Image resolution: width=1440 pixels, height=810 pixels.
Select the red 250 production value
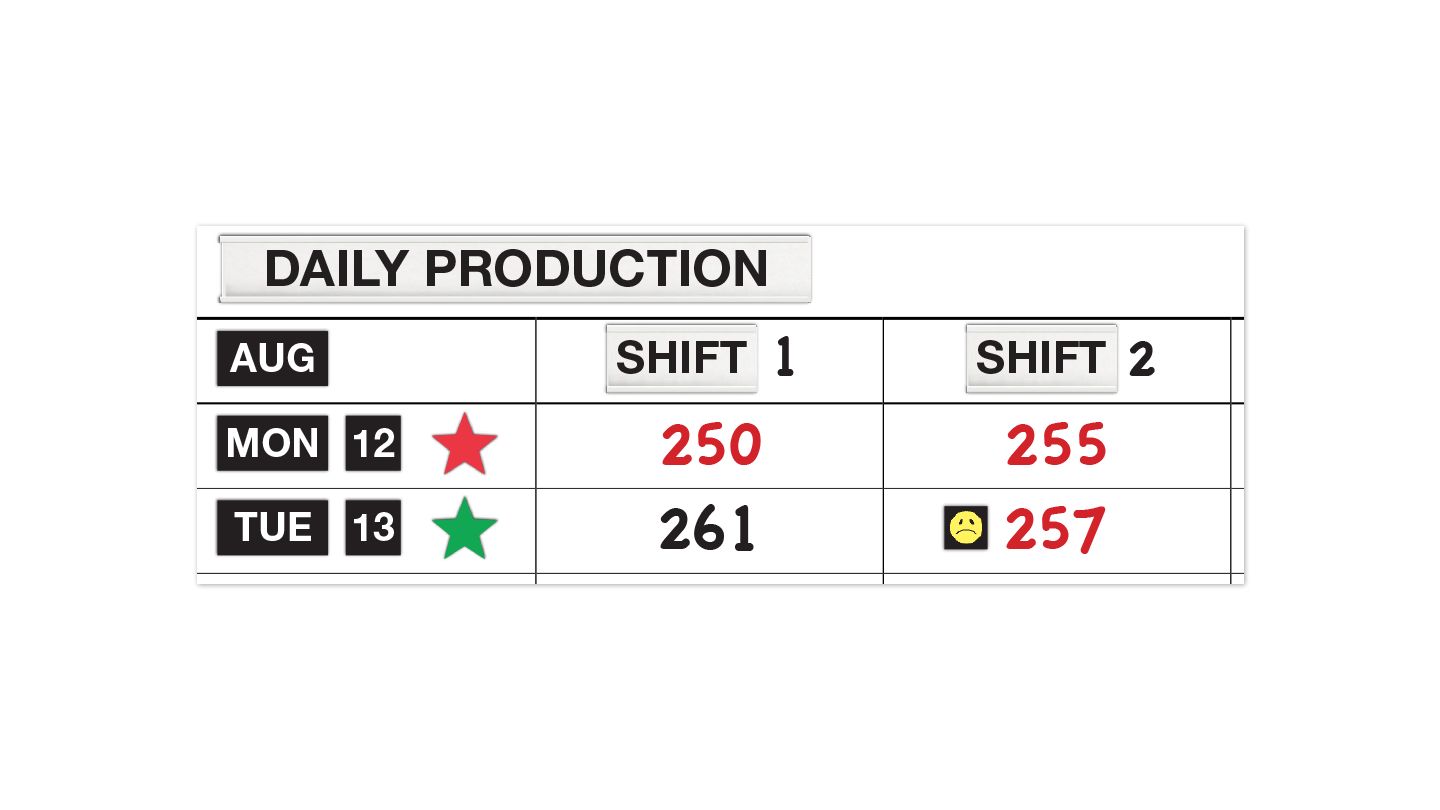711,446
